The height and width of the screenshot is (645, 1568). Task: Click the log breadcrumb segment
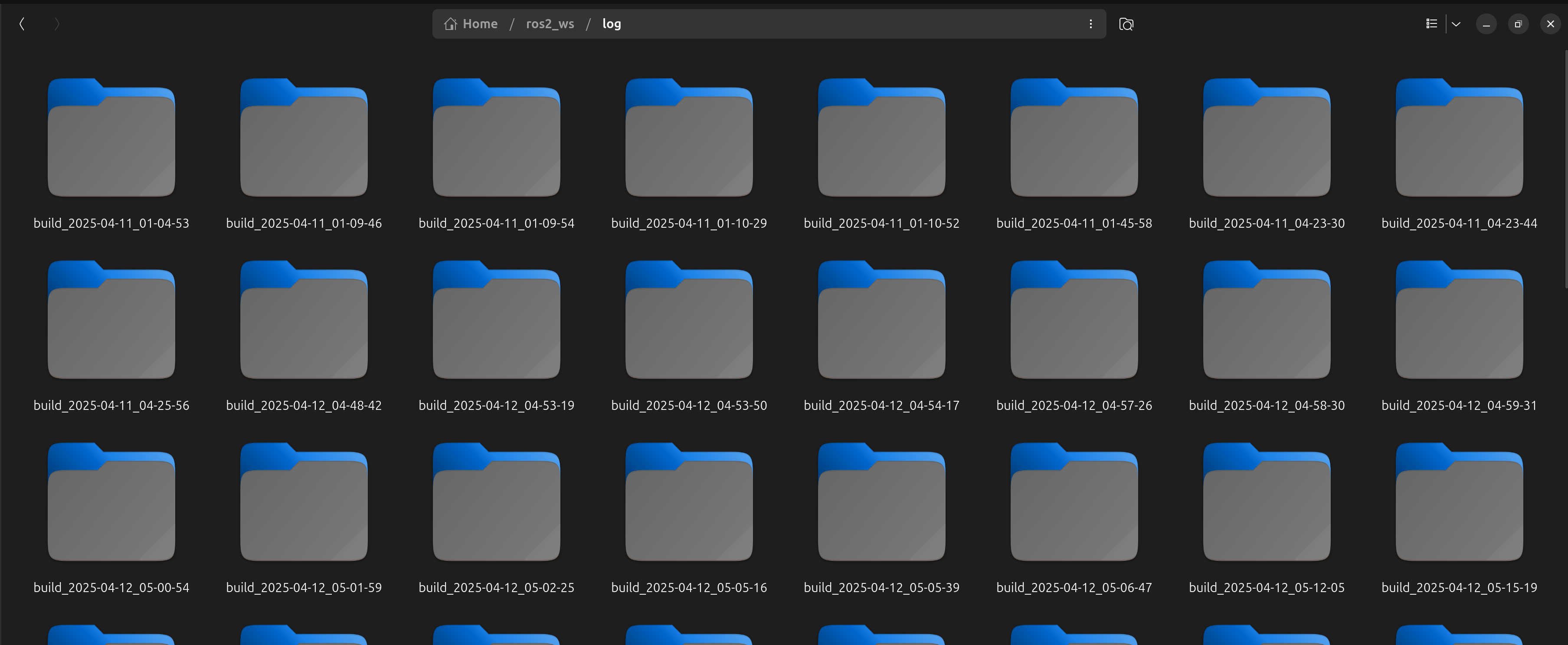611,24
